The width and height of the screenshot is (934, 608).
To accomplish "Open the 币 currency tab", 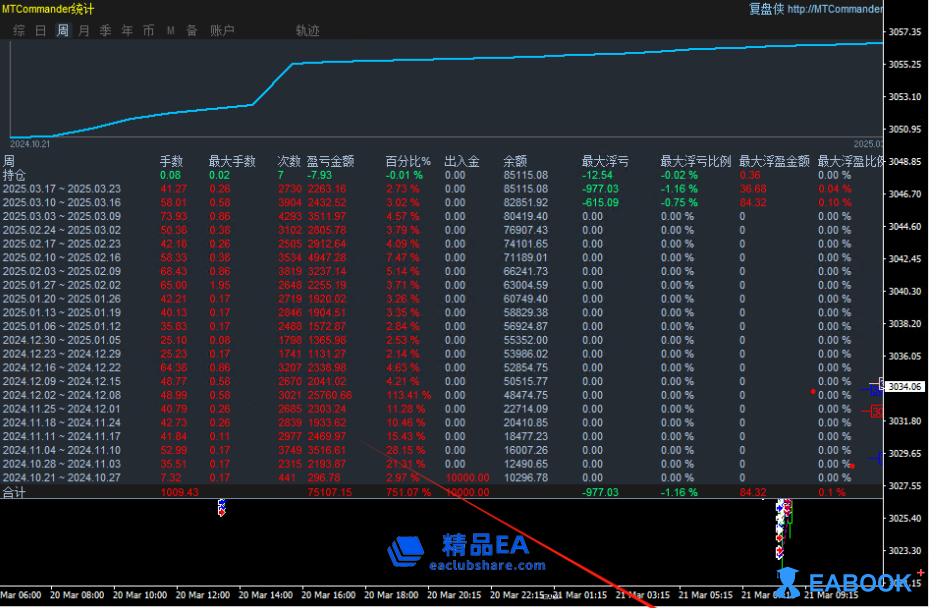I will [x=148, y=31].
